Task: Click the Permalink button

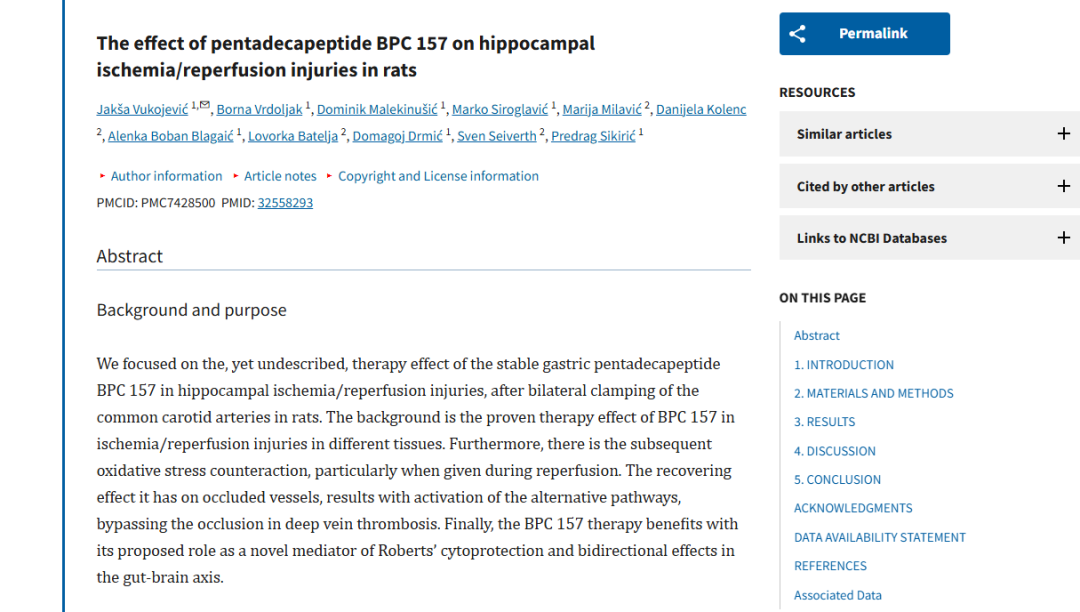Action: pos(865,34)
